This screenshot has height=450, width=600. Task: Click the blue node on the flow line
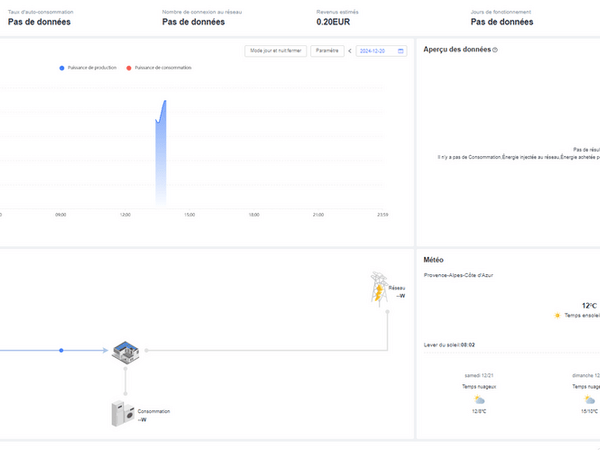[x=61, y=350]
